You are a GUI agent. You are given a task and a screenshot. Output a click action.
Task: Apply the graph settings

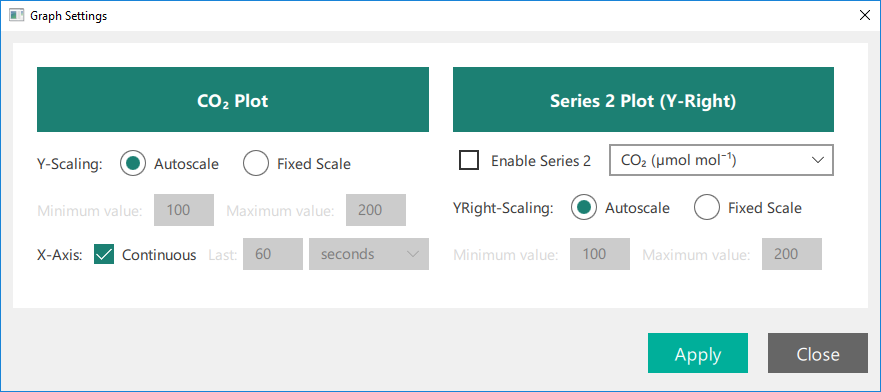pos(698,353)
